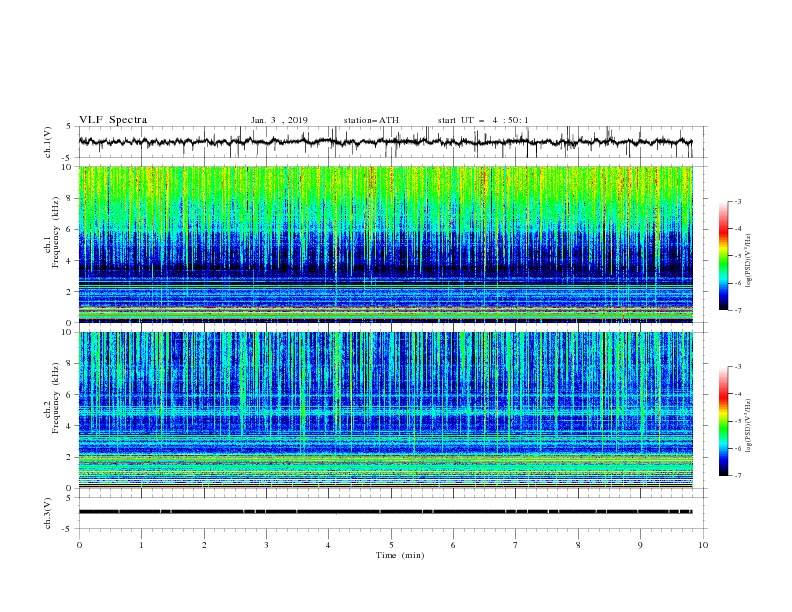Click the "VLF Spectra" title text
Screen dimensions: 792x612
click(113, 120)
